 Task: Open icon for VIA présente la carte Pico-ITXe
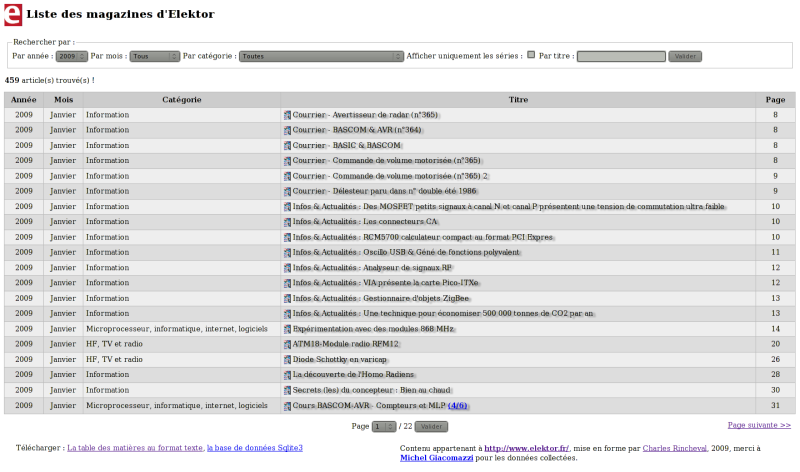287,284
